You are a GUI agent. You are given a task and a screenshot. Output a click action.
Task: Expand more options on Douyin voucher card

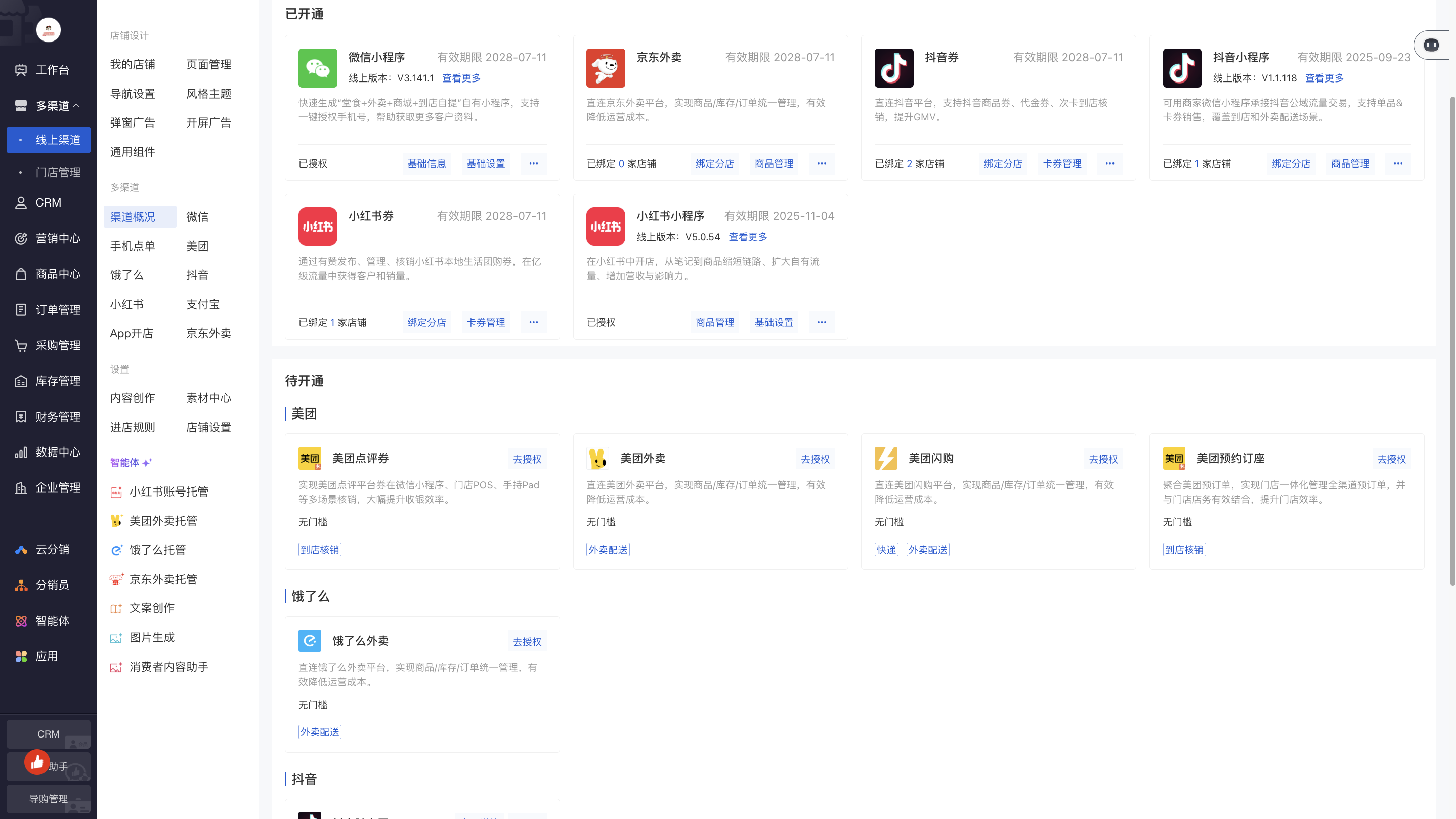pos(1109,163)
